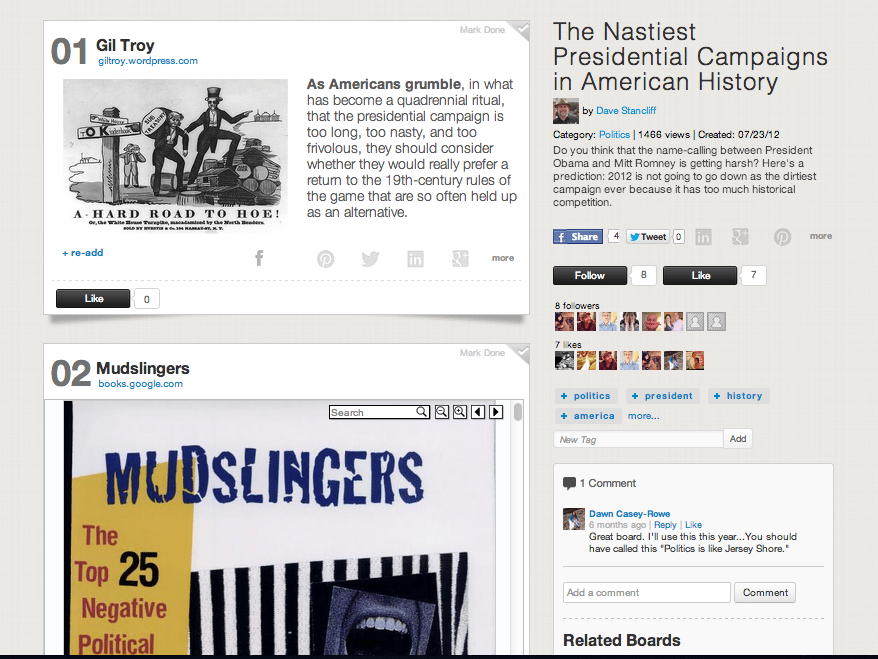Share Gil Troy item on Facebook icon
Viewport: 878px width, 659px height.
(x=259, y=258)
